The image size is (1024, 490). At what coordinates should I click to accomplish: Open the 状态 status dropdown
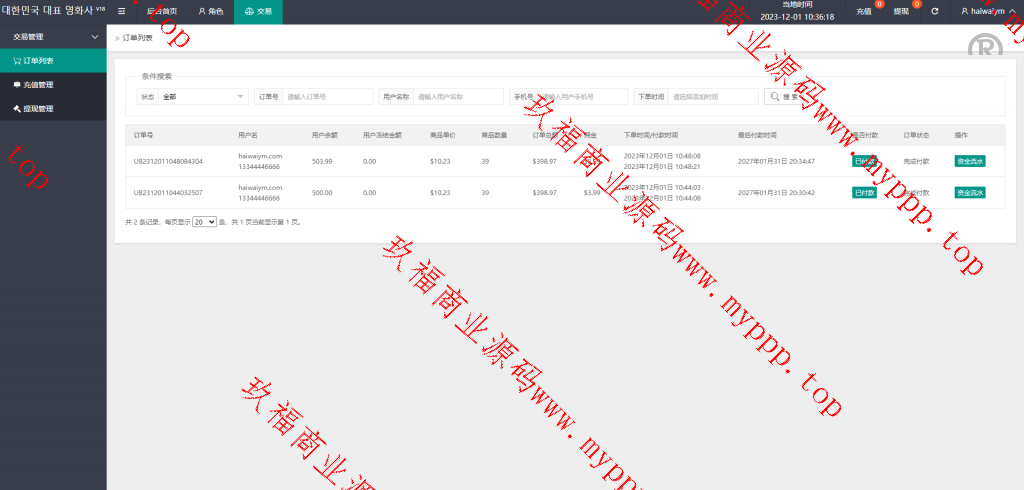point(204,97)
